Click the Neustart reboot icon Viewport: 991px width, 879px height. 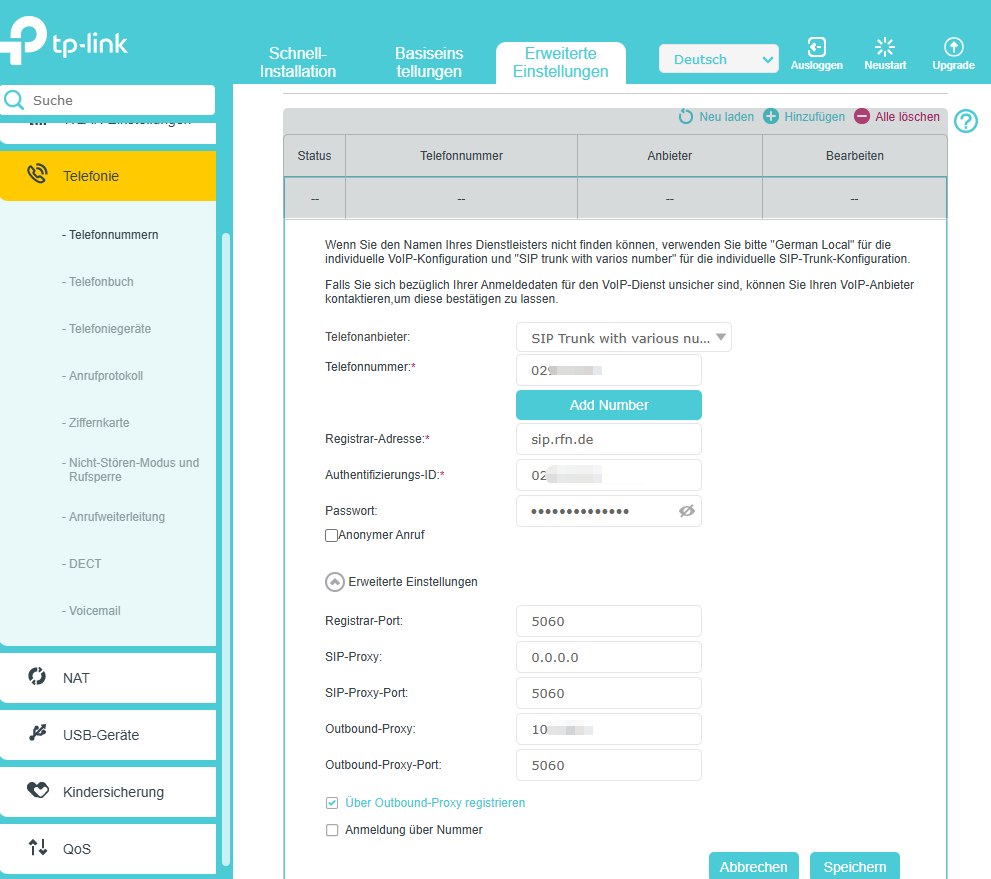click(x=884, y=48)
